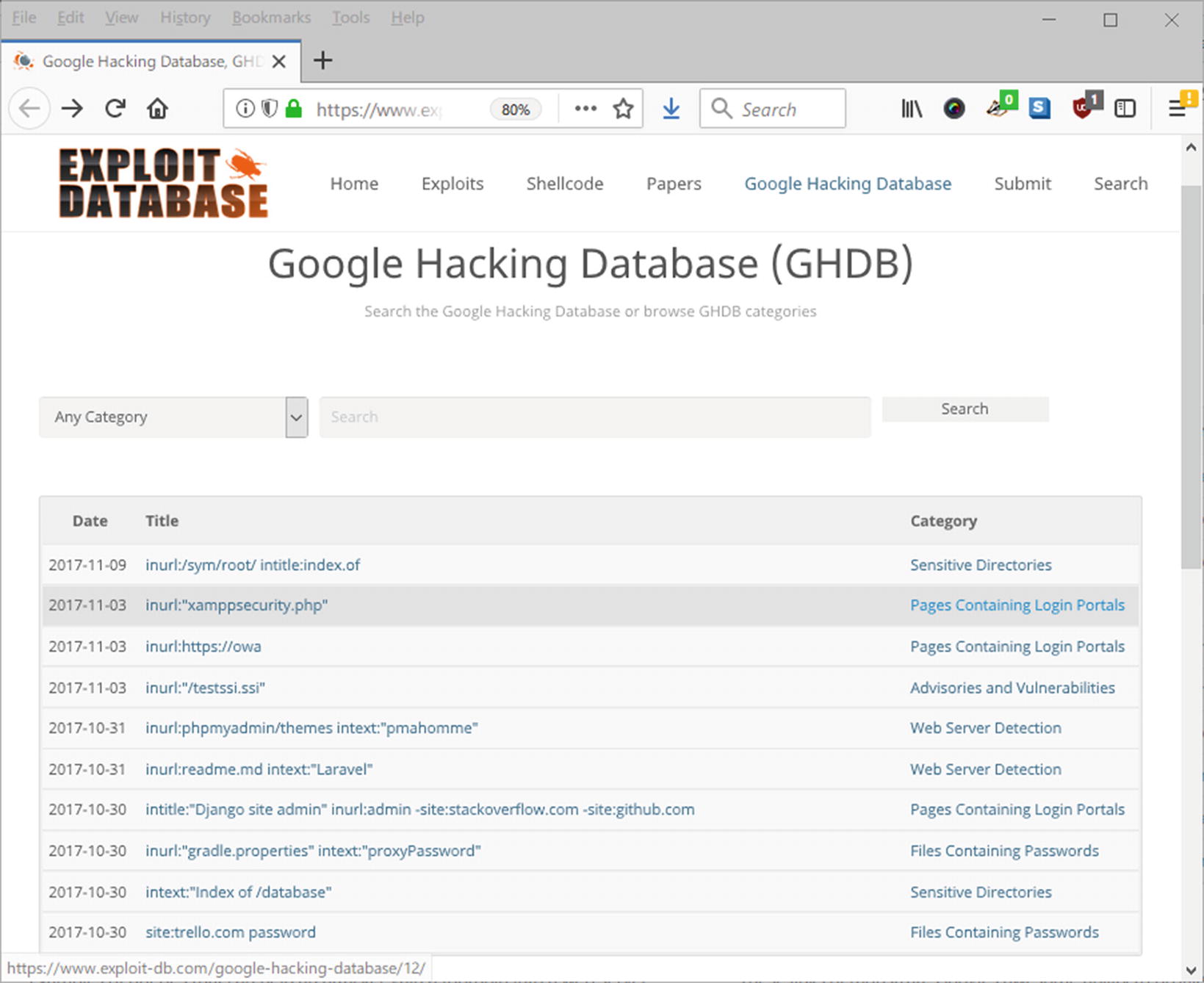
Task: Open Submit in site navigation
Action: (x=1023, y=184)
